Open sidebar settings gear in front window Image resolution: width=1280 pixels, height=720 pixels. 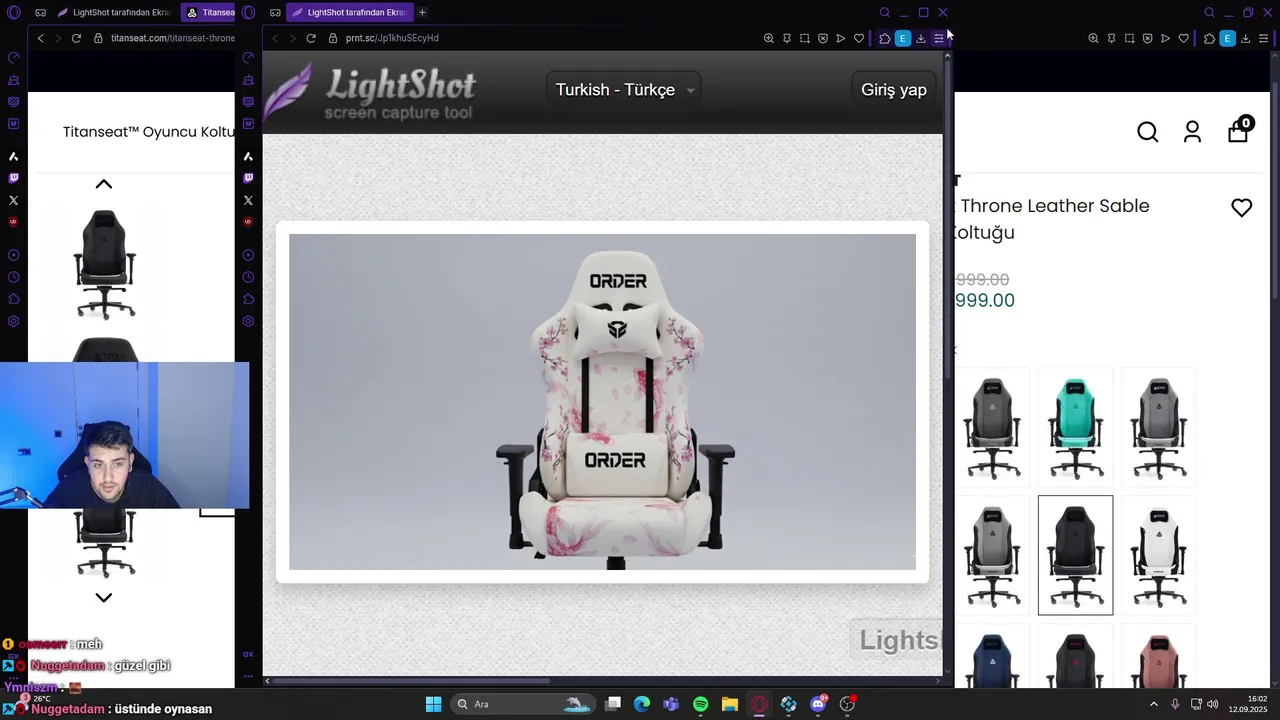pyautogui.click(x=248, y=321)
